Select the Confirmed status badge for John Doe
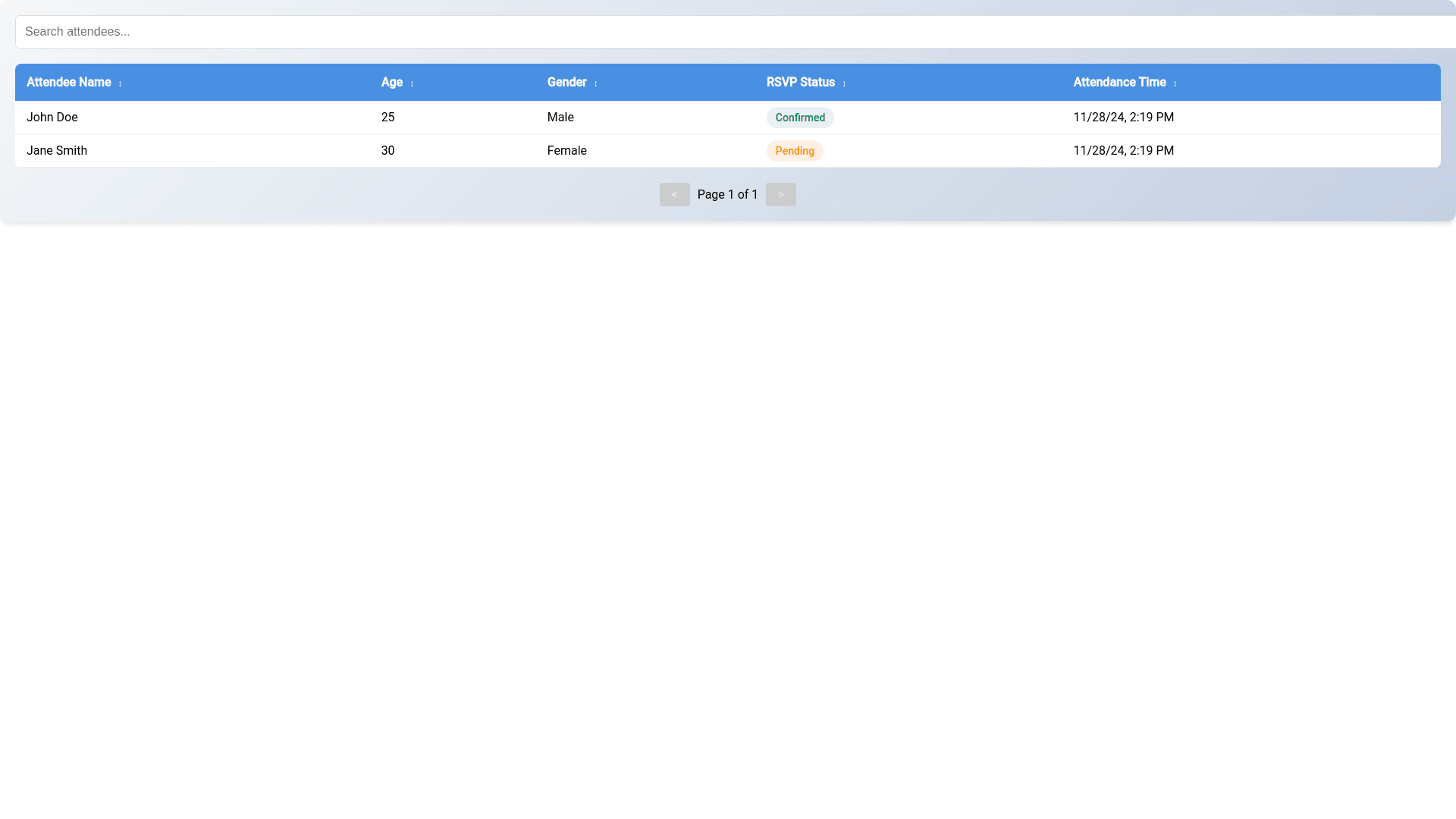Screen dimensions: 1456x819 tap(800, 118)
